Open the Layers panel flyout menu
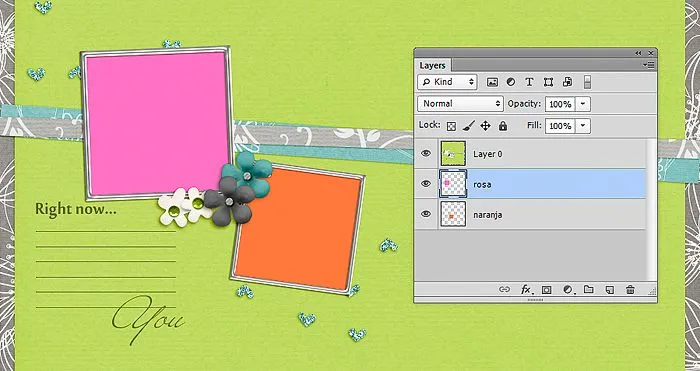The width and height of the screenshot is (700, 371). tap(649, 65)
